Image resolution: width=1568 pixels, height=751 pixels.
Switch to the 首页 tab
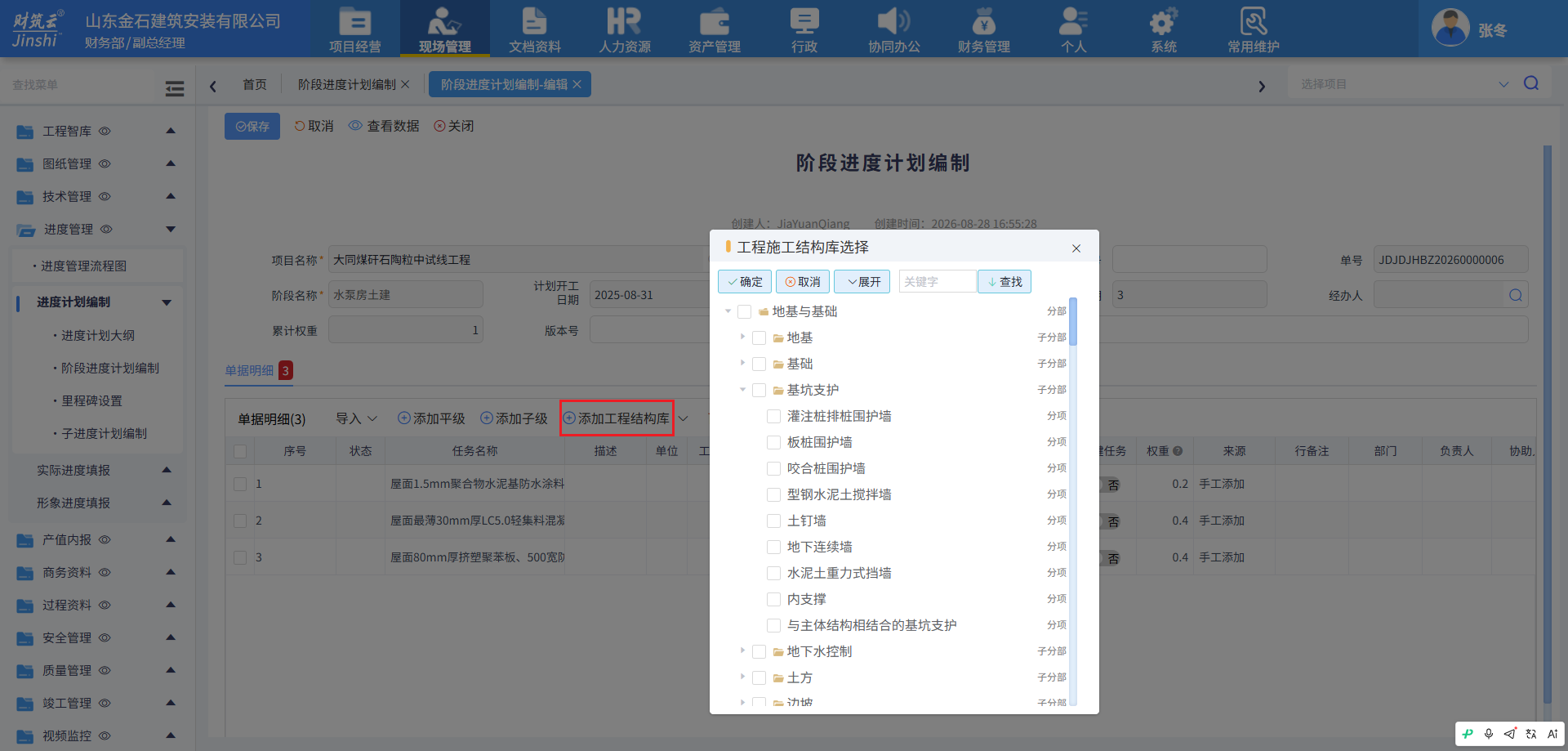255,84
